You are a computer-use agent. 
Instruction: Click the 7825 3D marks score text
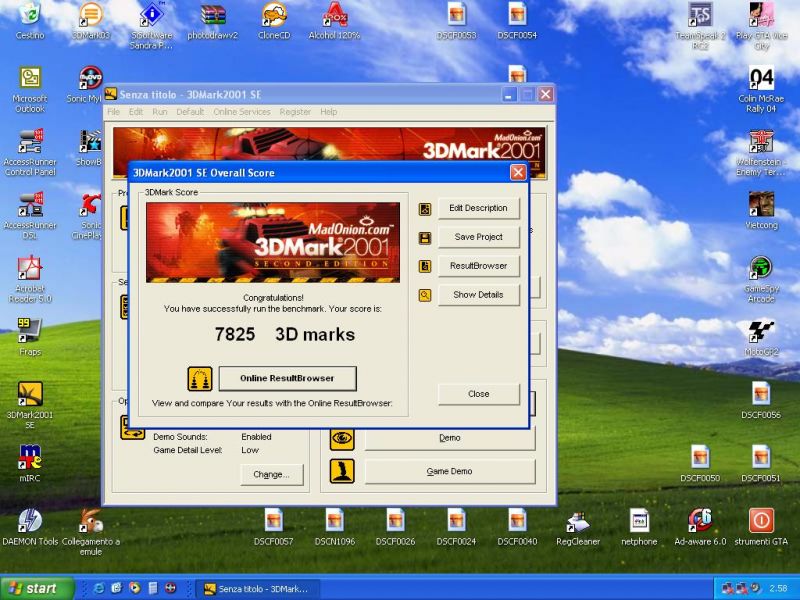click(x=285, y=335)
